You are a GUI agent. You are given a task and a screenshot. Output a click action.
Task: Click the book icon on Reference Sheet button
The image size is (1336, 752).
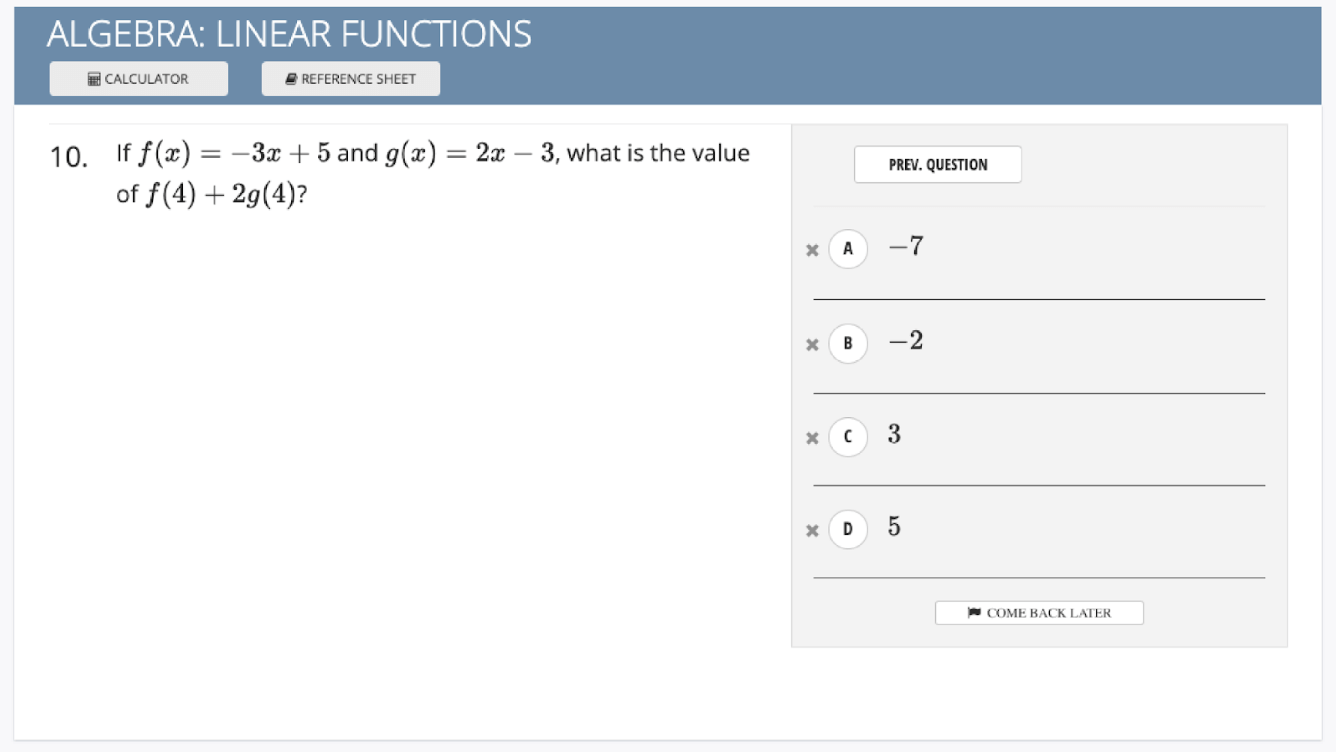point(291,78)
